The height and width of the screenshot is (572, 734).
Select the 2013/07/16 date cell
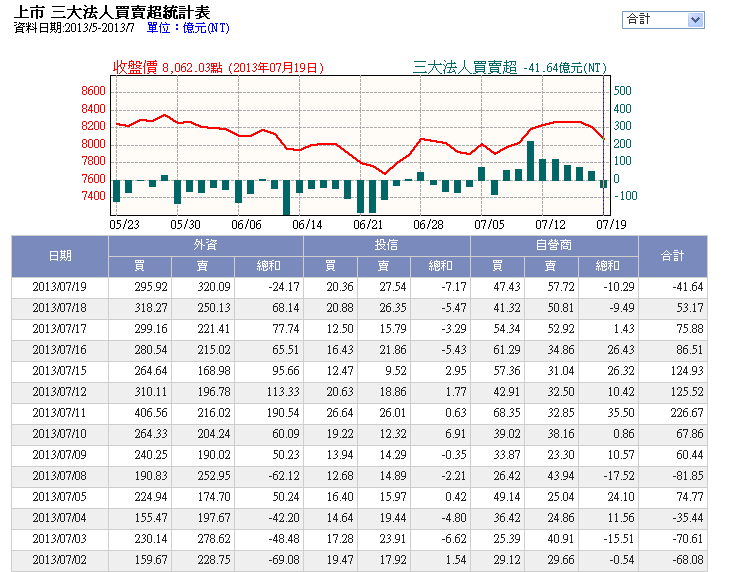click(59, 350)
